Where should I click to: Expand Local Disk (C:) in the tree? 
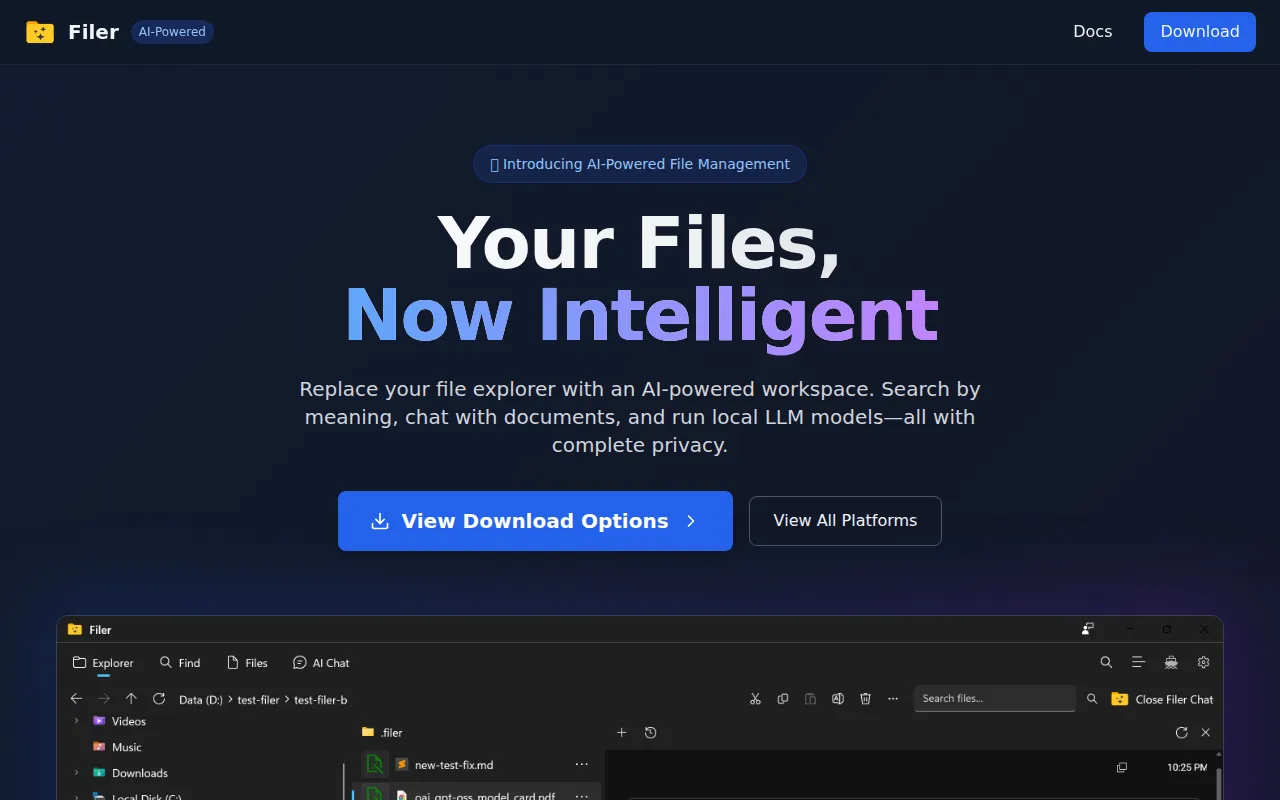76,796
